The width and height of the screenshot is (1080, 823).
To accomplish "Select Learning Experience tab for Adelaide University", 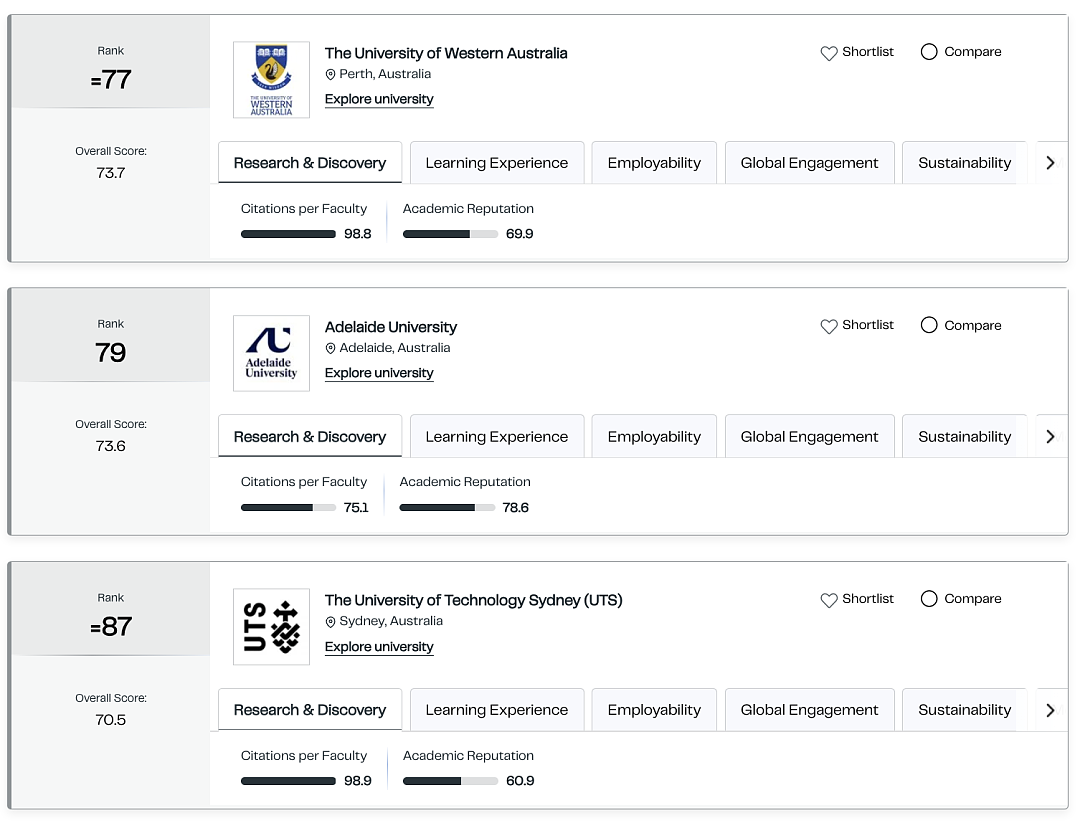I will (x=497, y=436).
